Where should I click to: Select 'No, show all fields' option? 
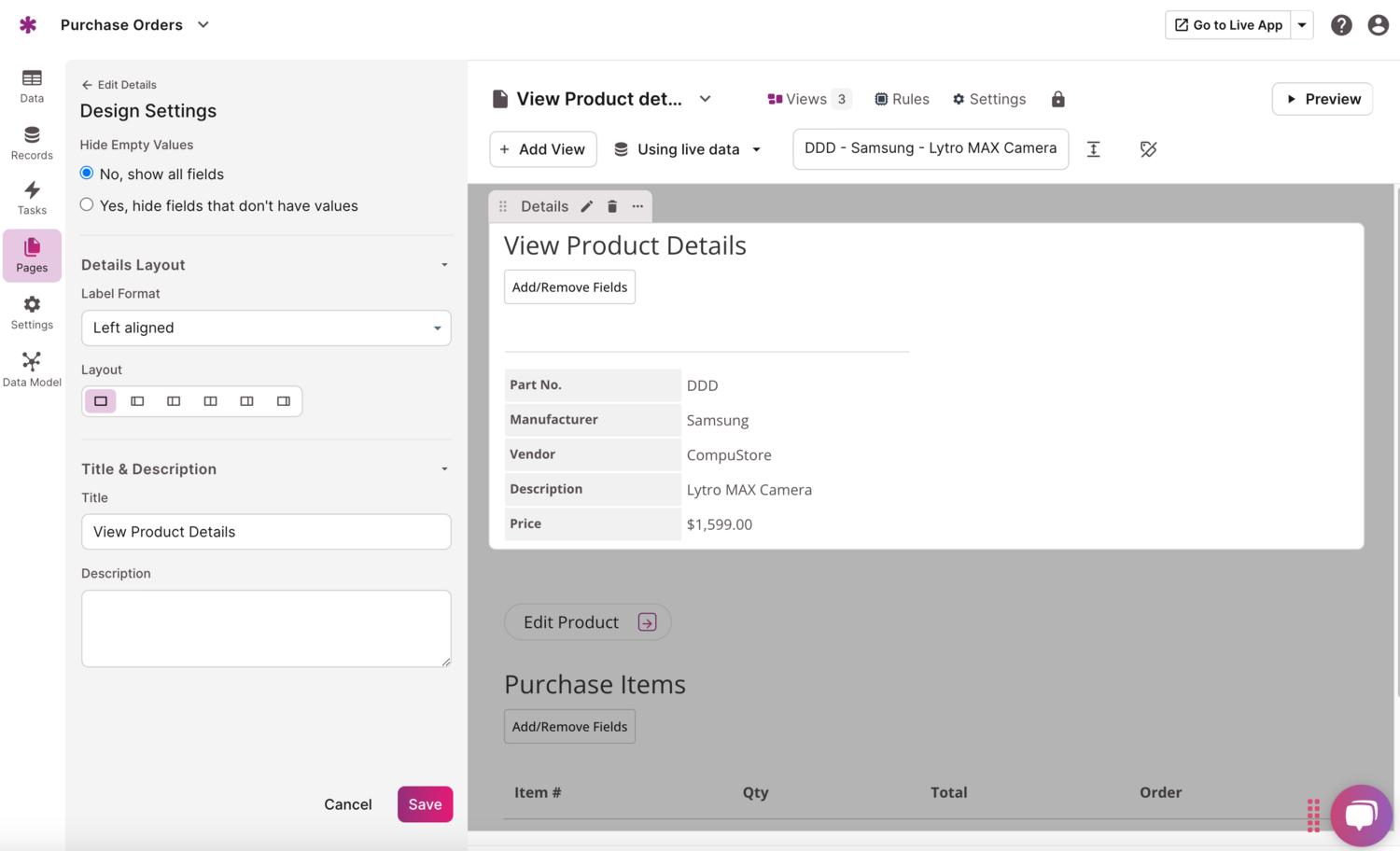point(87,174)
